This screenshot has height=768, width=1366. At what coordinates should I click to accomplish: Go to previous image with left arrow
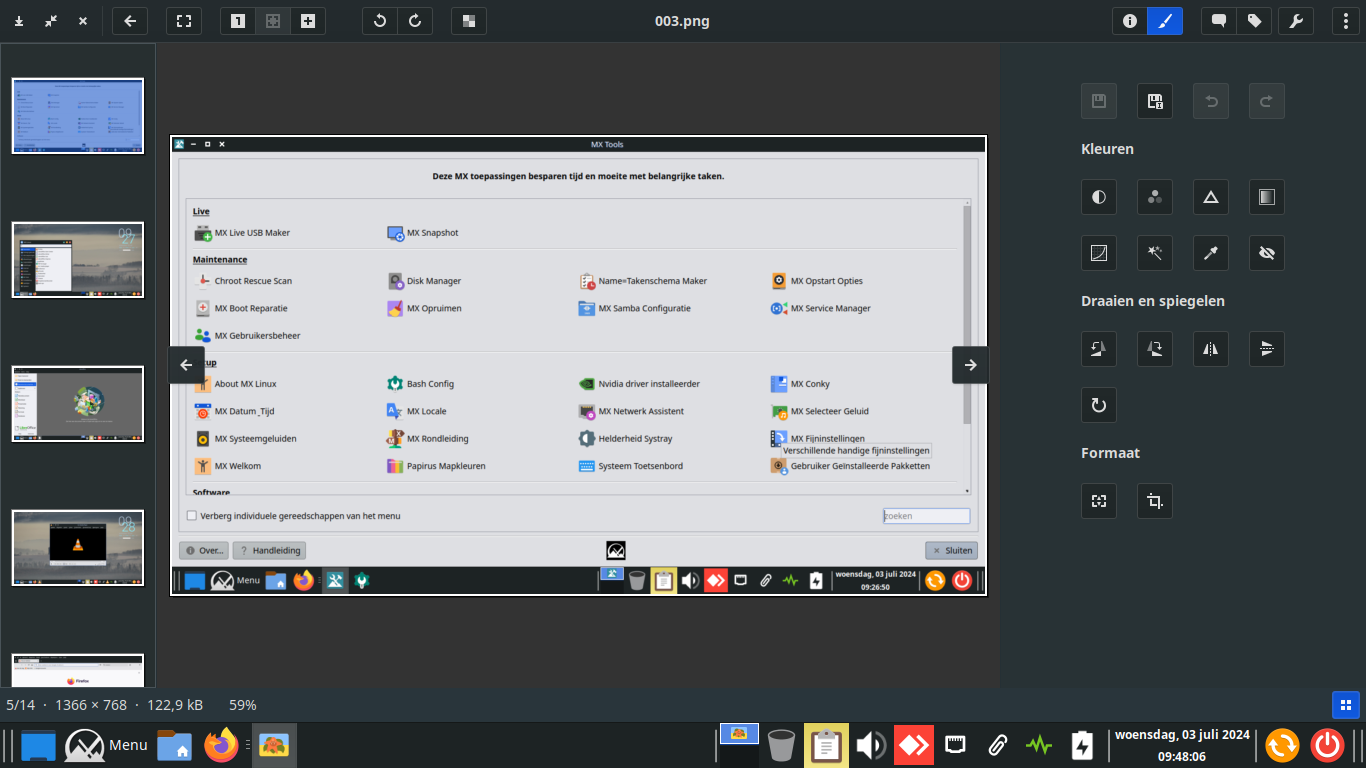186,365
